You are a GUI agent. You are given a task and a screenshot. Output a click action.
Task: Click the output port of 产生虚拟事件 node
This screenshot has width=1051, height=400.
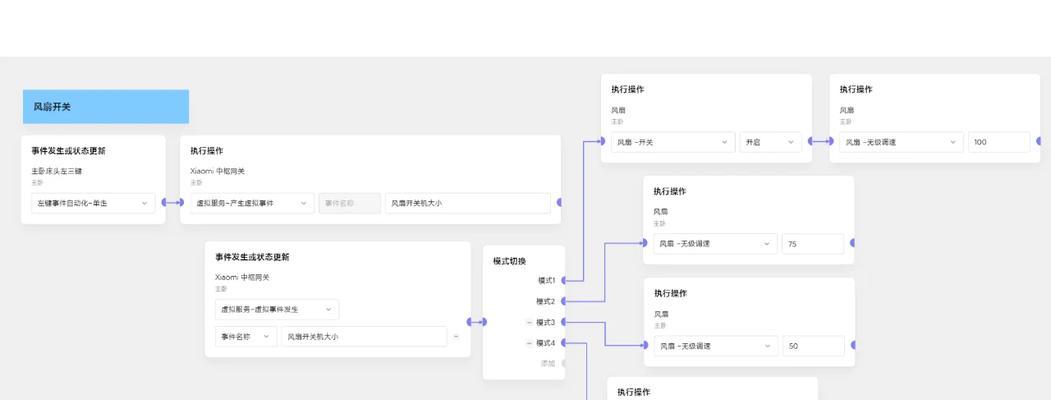tap(560, 202)
